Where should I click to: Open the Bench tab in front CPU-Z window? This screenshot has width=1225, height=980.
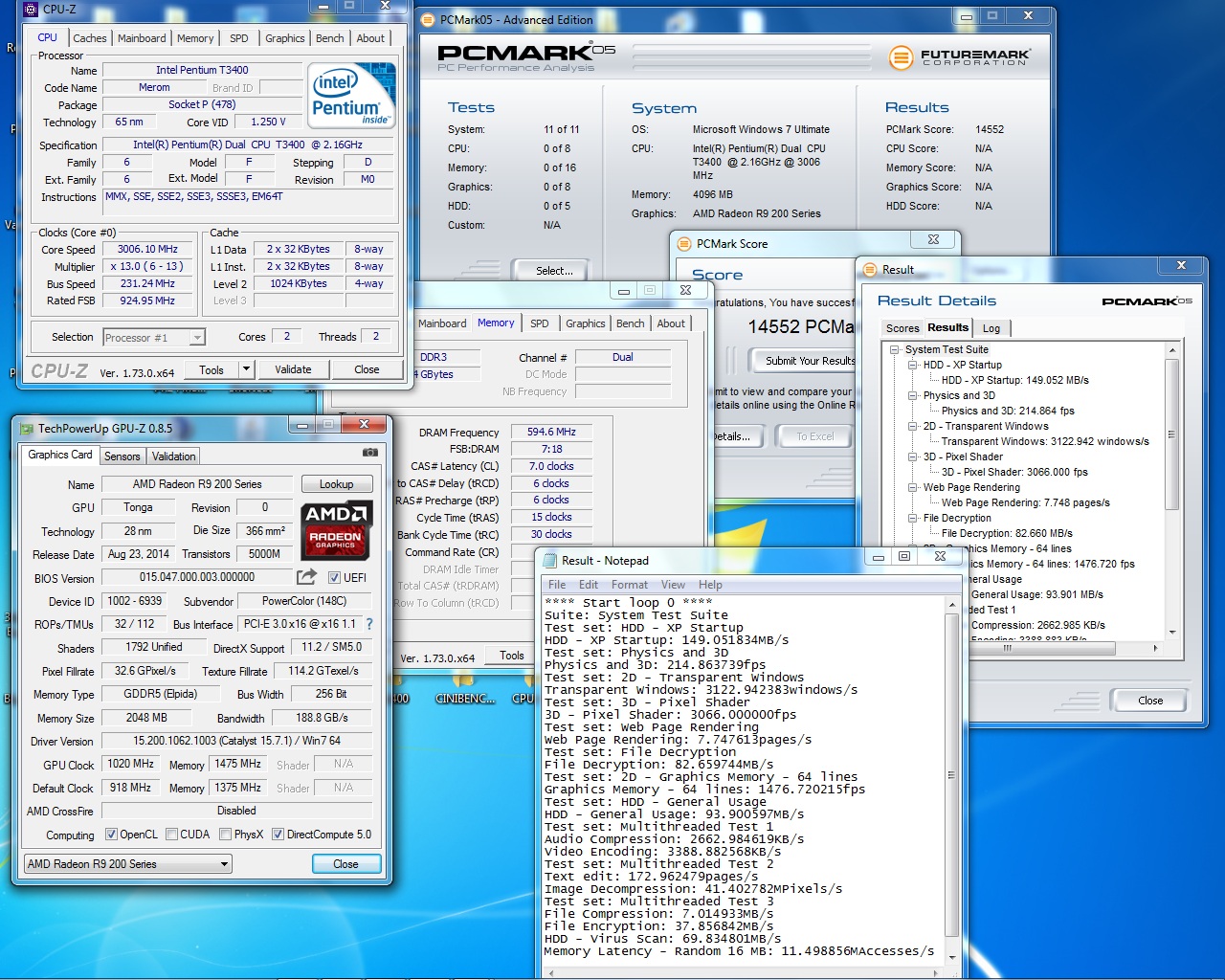tap(330, 38)
